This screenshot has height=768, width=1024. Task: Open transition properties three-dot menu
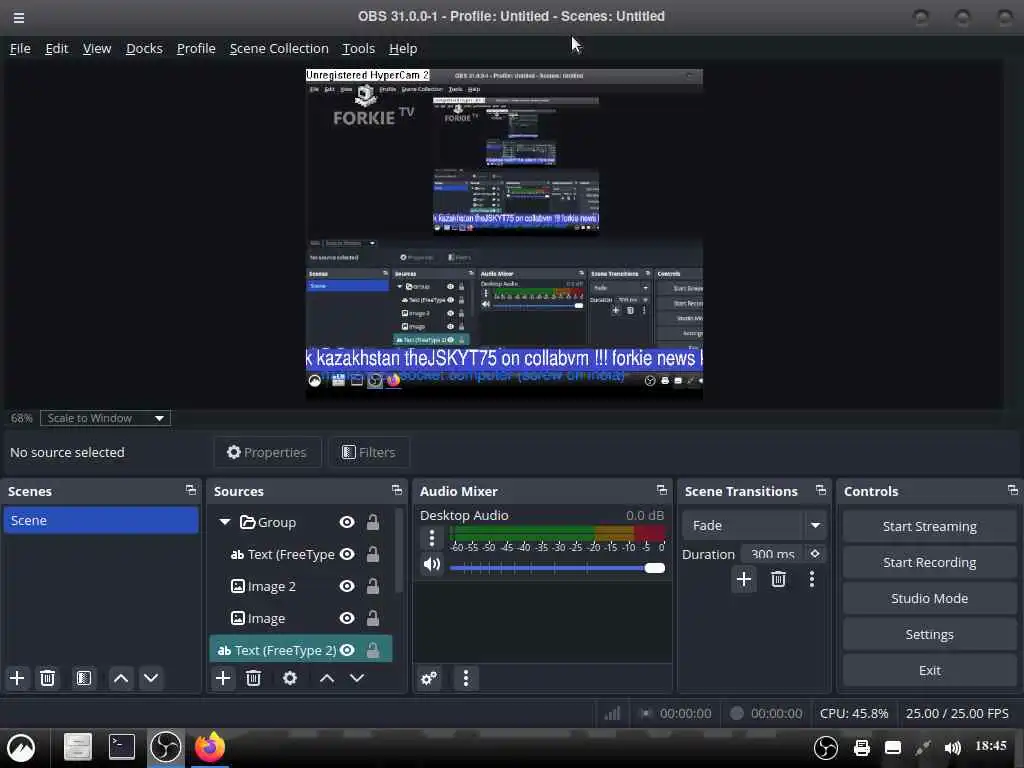812,579
